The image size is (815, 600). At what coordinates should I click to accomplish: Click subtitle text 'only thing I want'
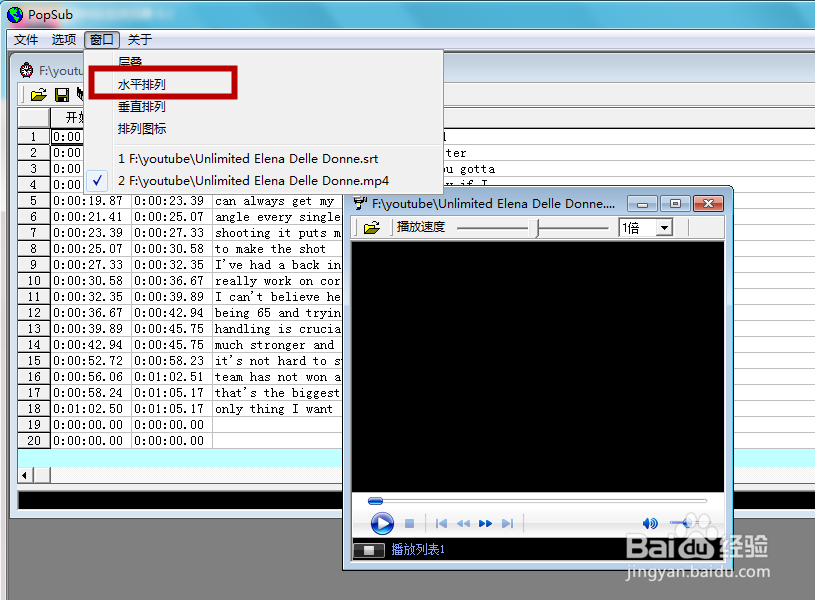tap(273, 409)
